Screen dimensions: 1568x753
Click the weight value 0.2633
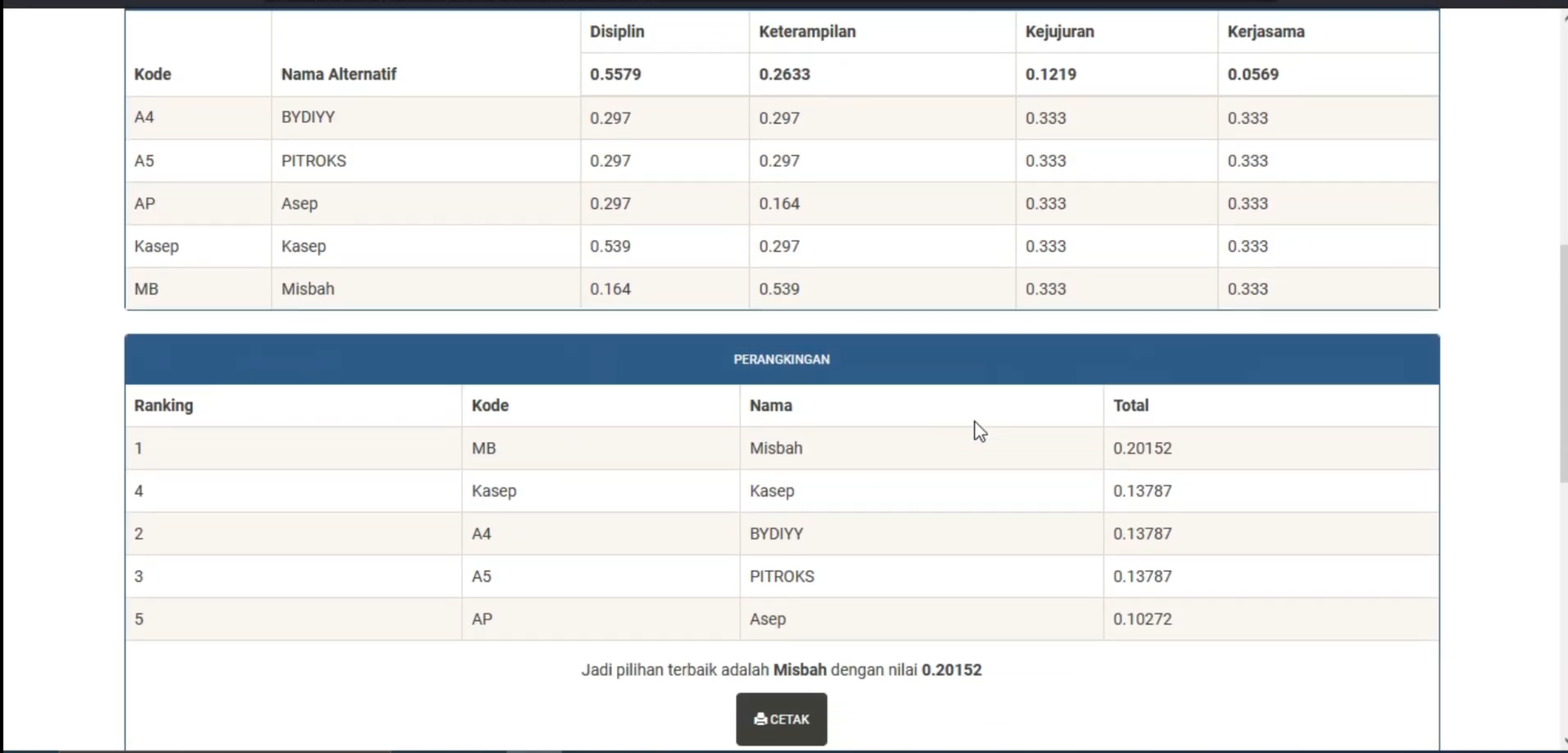click(x=784, y=74)
